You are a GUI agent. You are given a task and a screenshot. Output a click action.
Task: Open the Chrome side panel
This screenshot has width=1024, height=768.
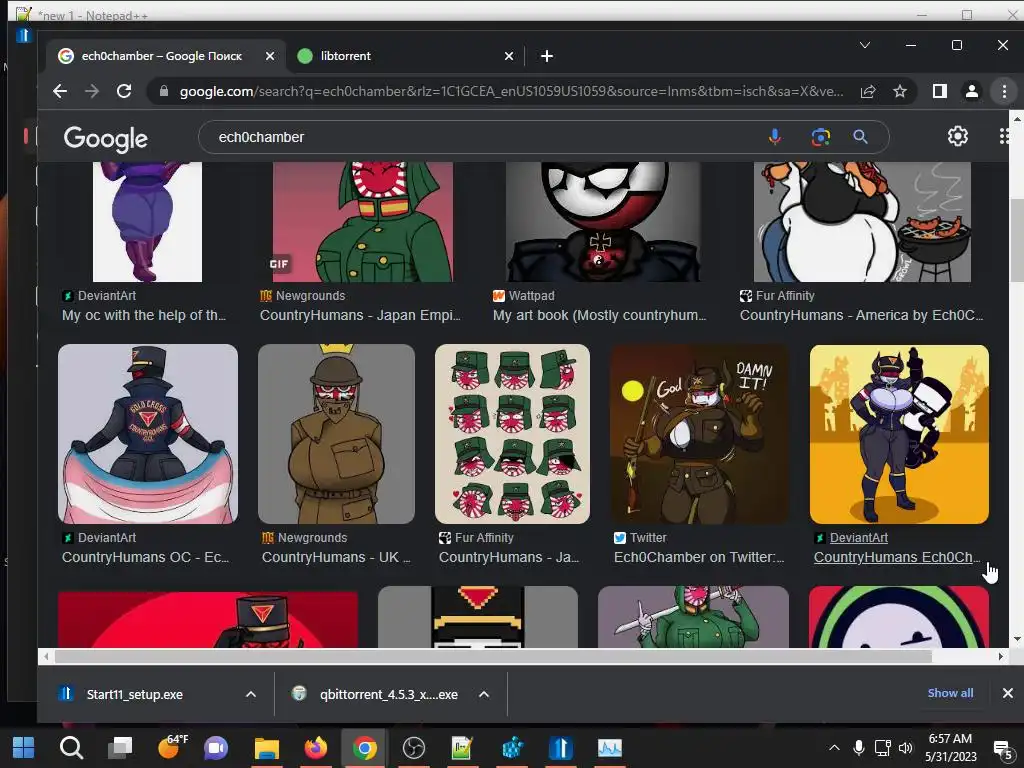coord(939,91)
